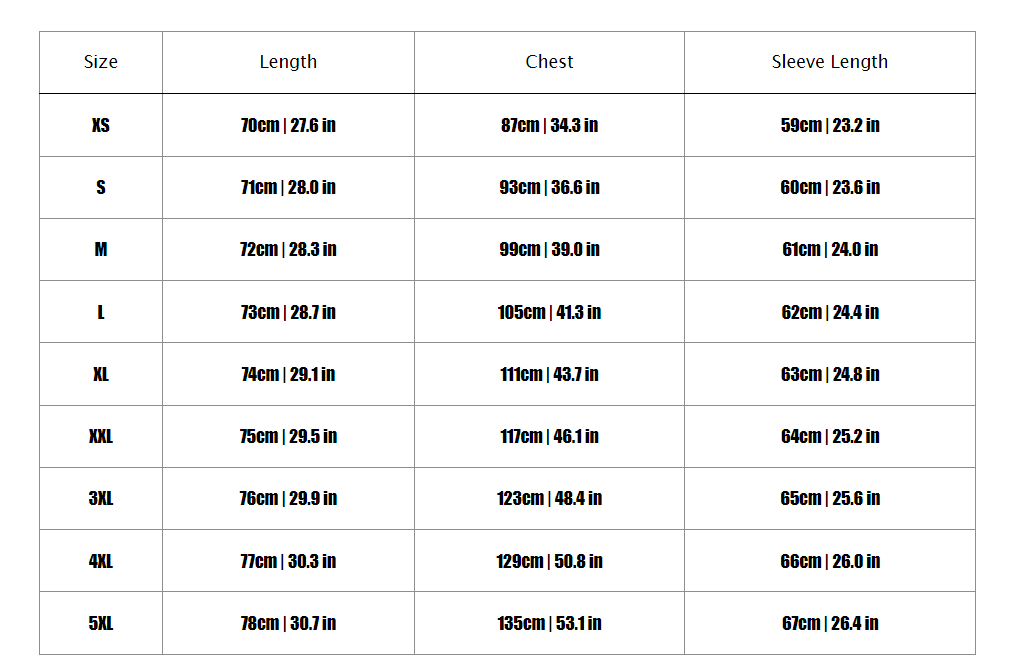
Task: Click the 74cm length cell
Action: pyautogui.click(x=288, y=374)
